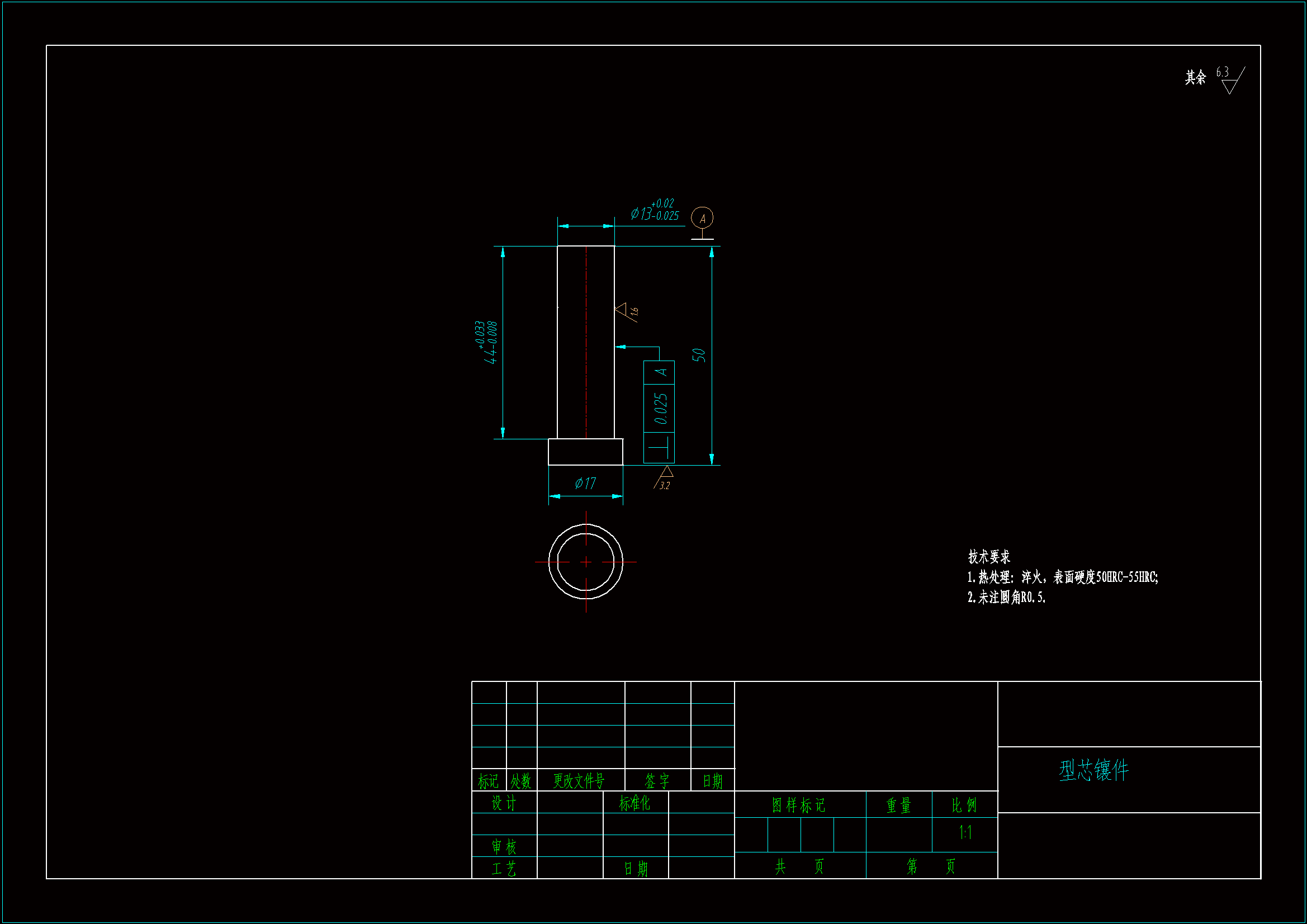Select the 技术要求 heading text
The height and width of the screenshot is (924, 1307).
coord(989,556)
